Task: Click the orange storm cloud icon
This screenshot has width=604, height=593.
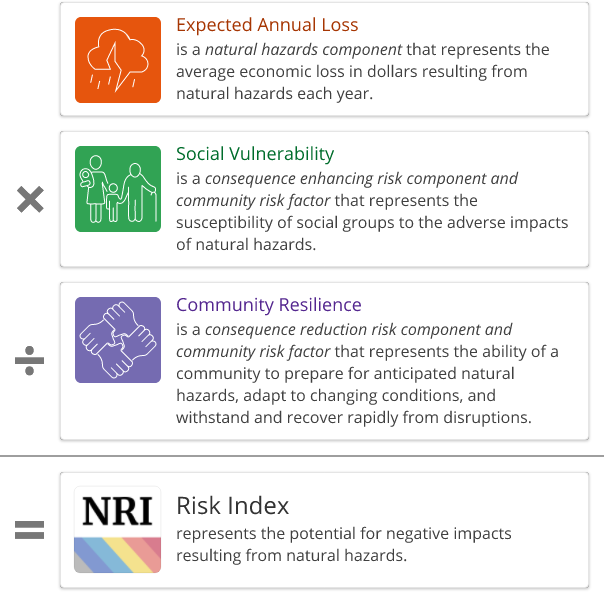Action: [118, 60]
